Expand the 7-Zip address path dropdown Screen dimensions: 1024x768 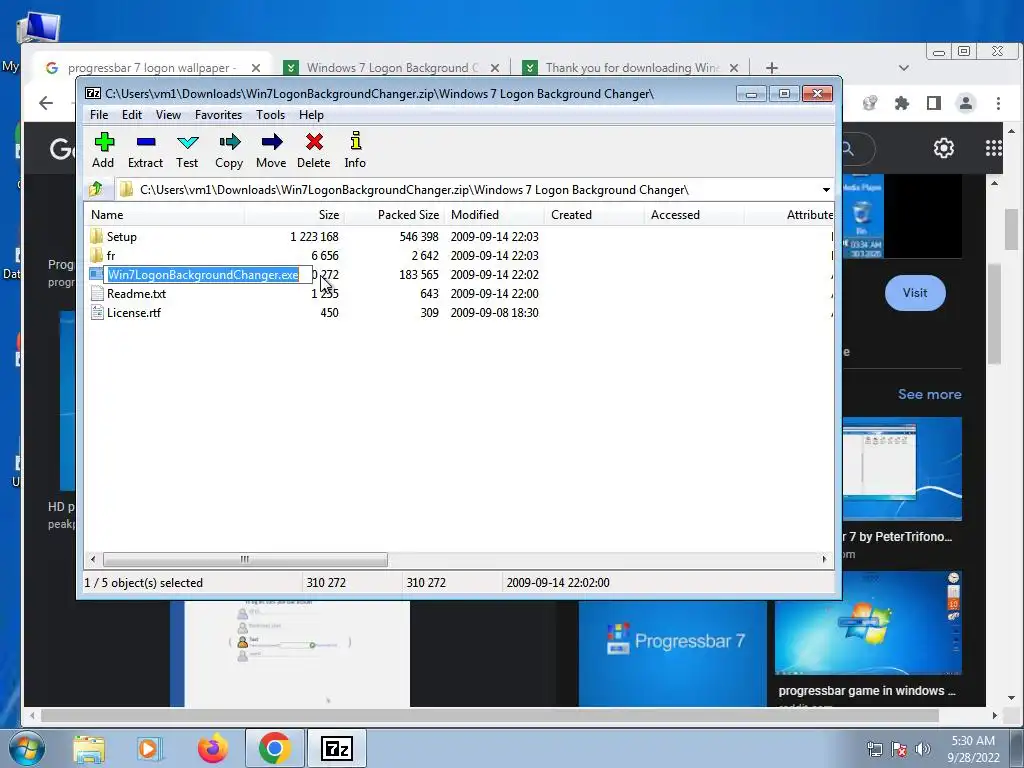(825, 190)
